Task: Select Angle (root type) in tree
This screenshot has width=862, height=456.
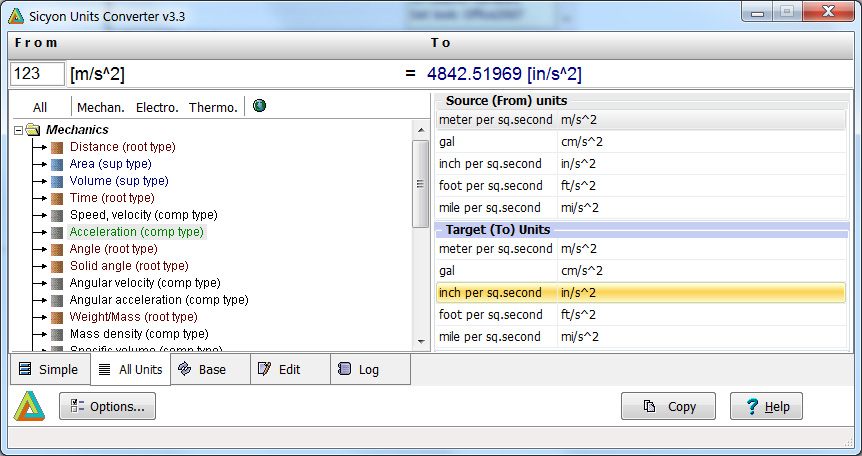Action: [113, 249]
